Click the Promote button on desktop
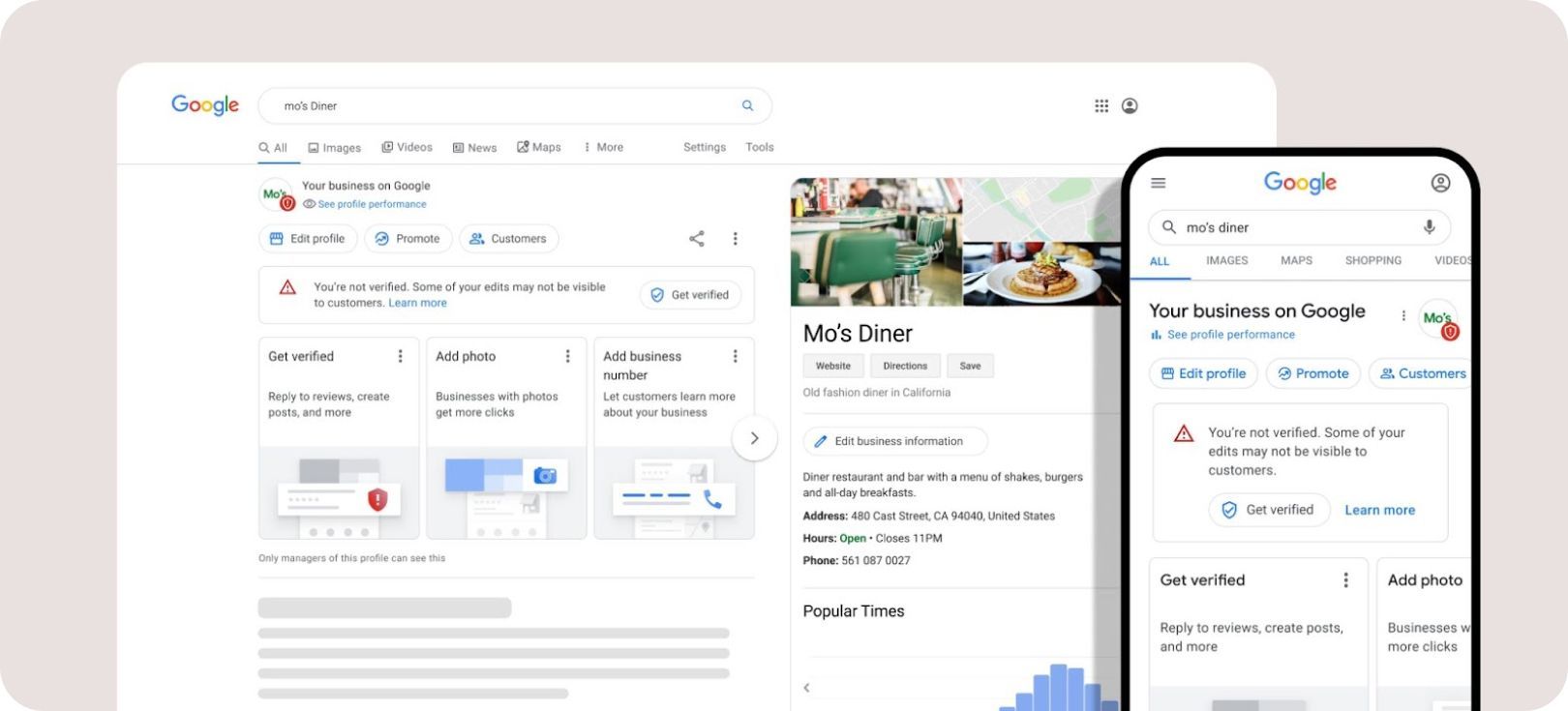The width and height of the screenshot is (1568, 711). (x=407, y=239)
